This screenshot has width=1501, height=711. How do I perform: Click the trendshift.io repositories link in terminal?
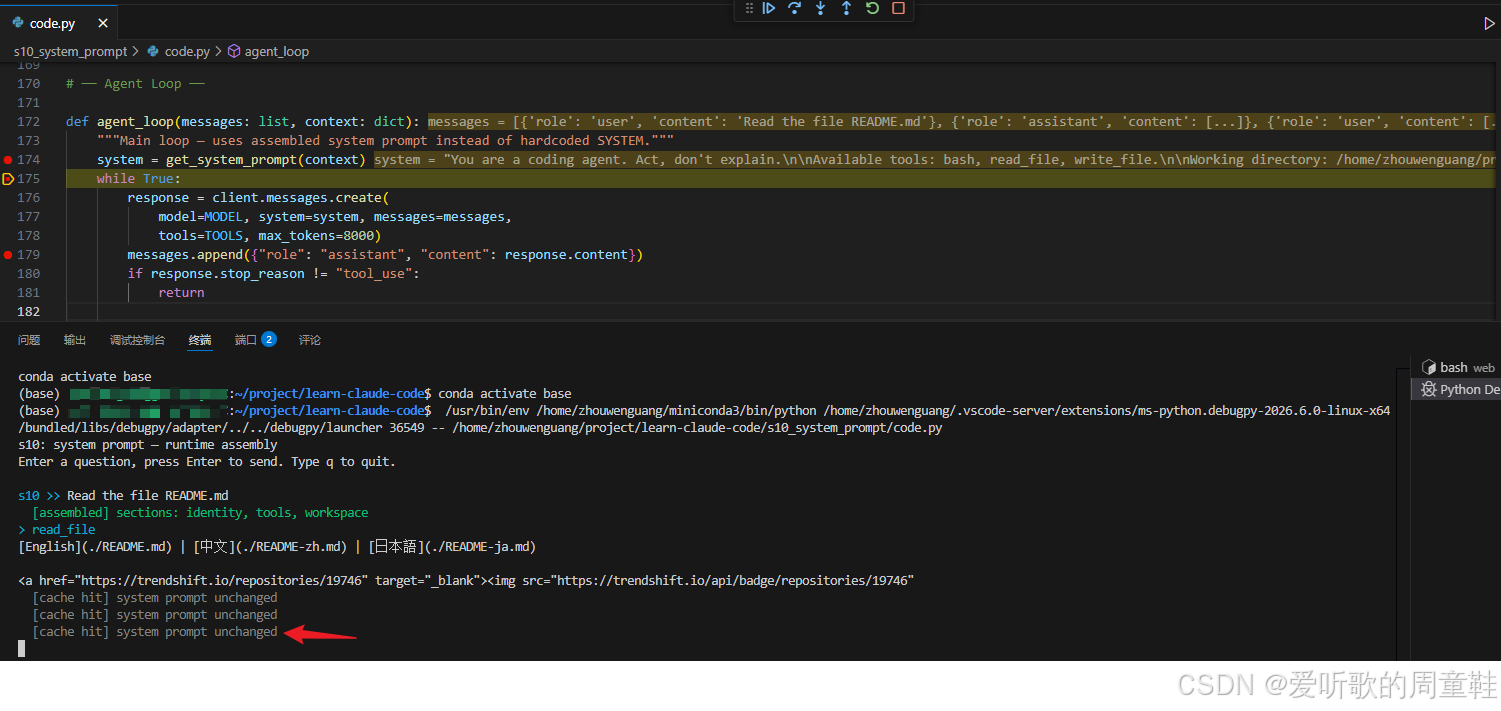[220, 580]
